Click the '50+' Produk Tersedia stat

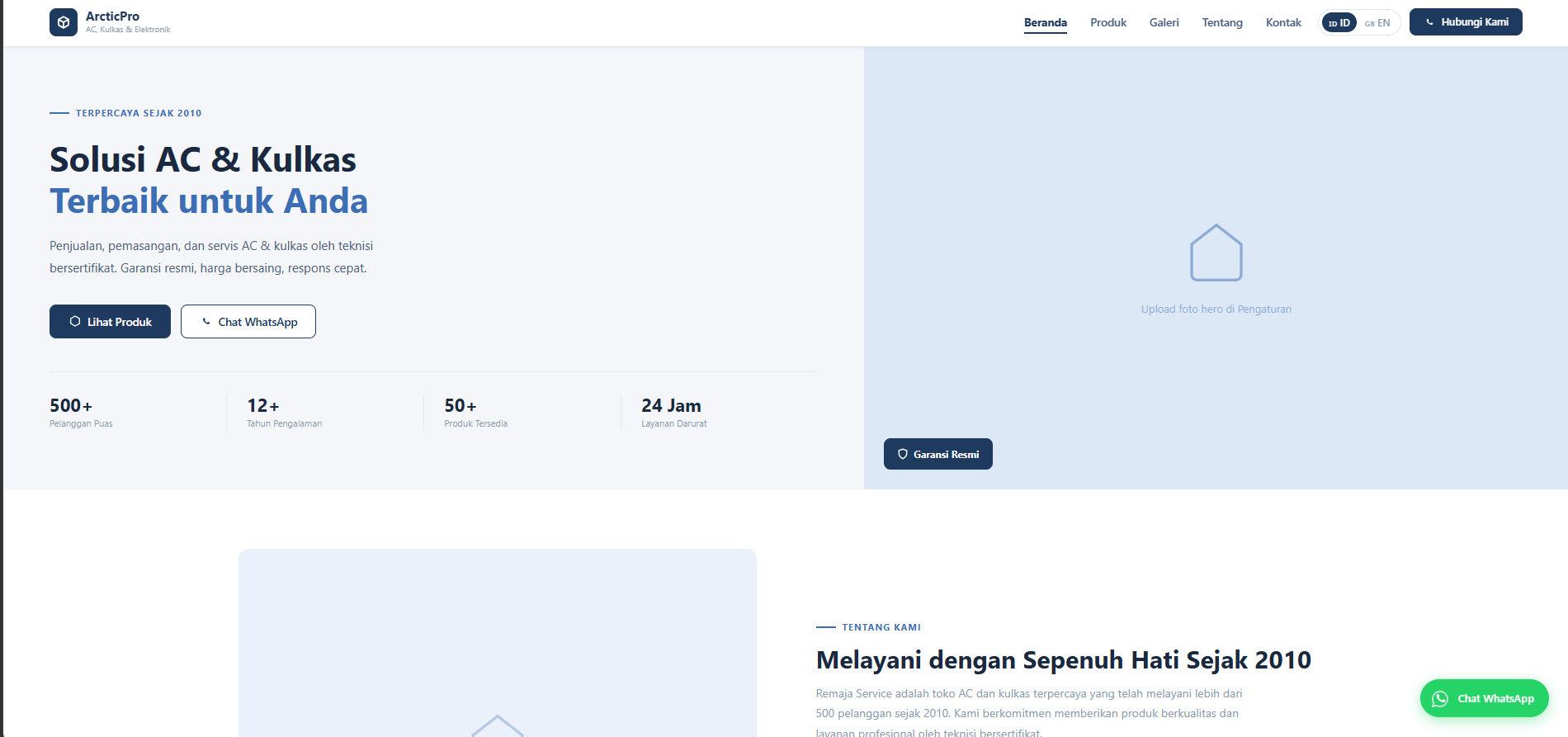point(460,405)
